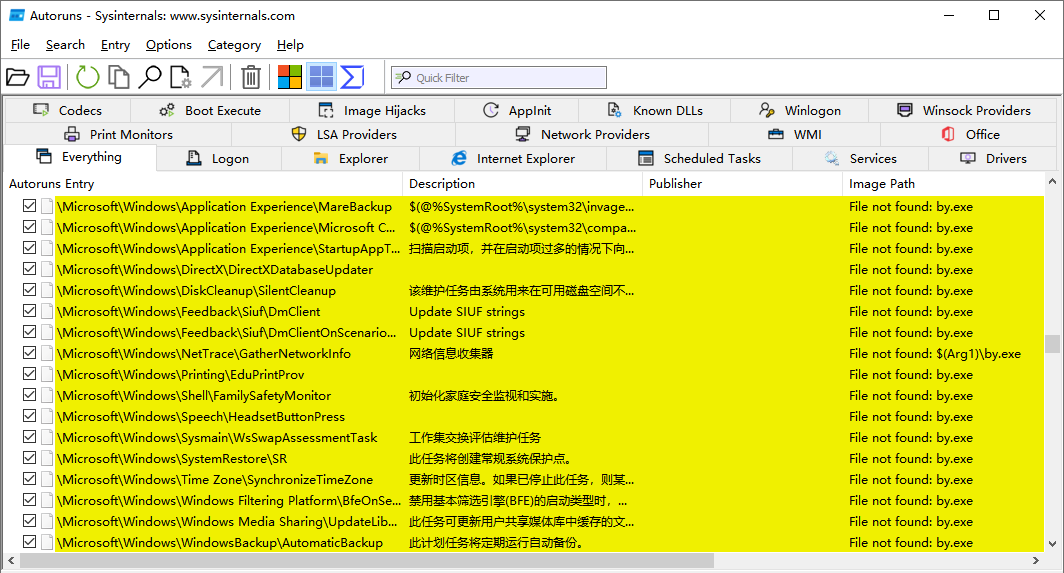Image resolution: width=1064 pixels, height=573 pixels.
Task: Click the Open folder toolbar icon
Action: [17, 77]
